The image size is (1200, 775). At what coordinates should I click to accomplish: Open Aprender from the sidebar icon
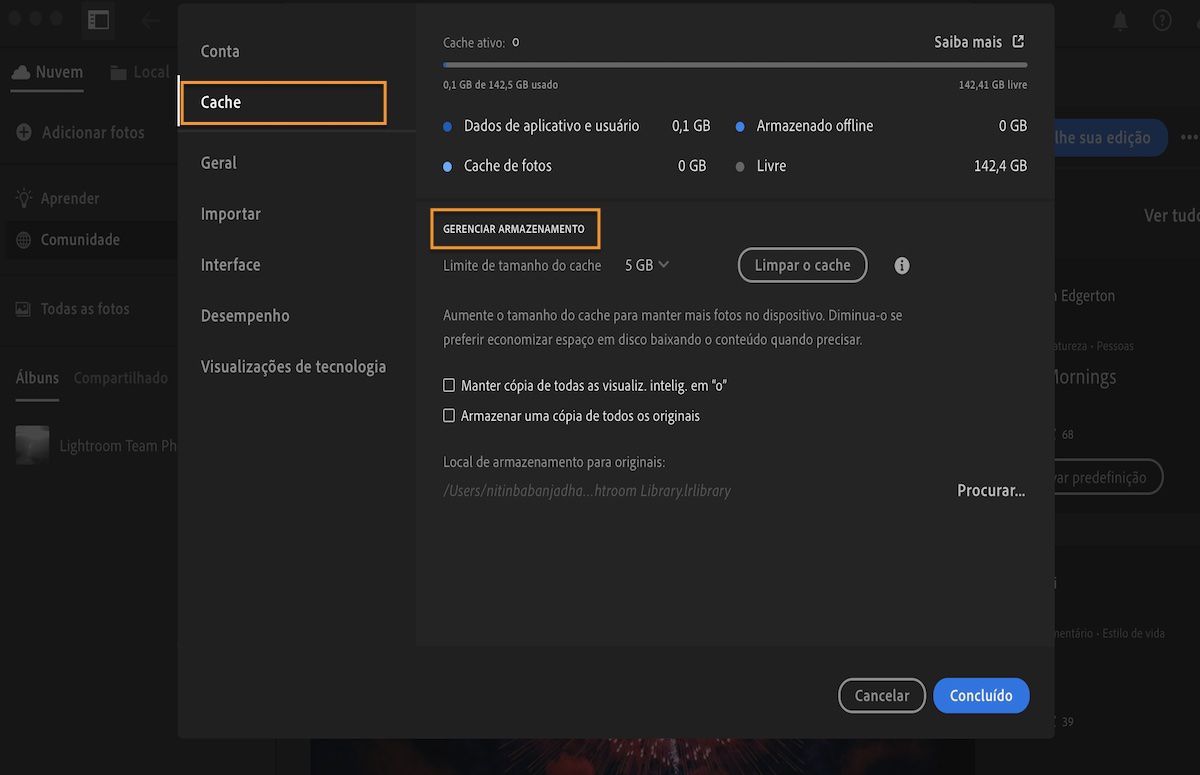21,197
